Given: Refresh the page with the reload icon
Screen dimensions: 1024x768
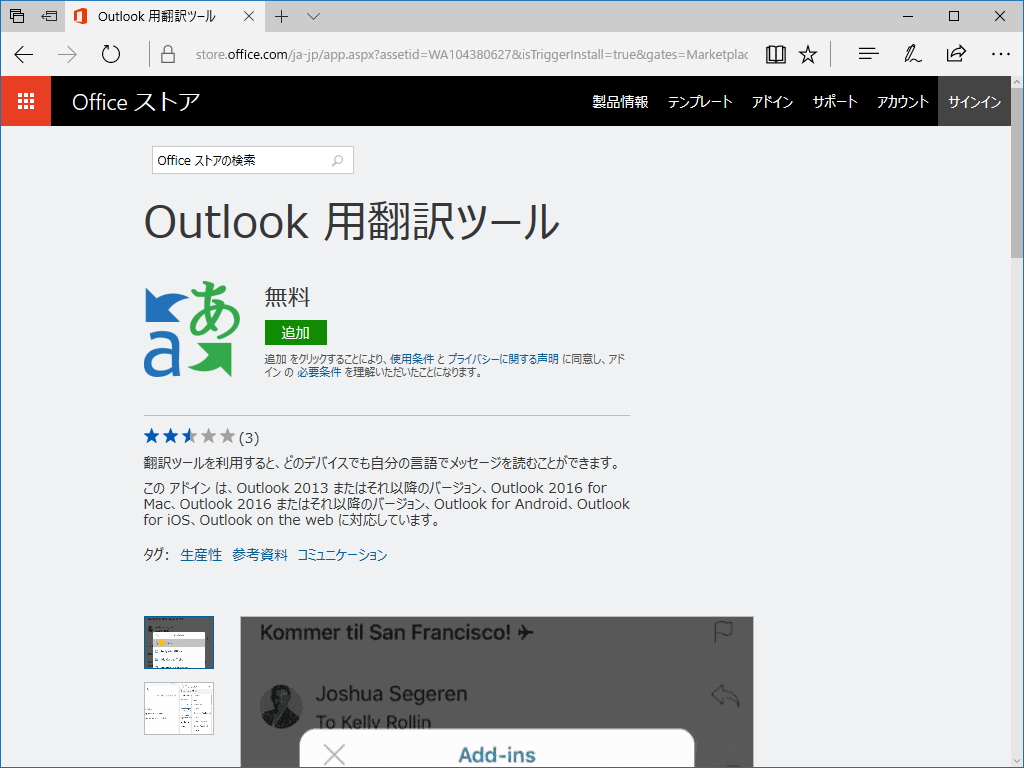Looking at the screenshot, I should click(x=110, y=53).
